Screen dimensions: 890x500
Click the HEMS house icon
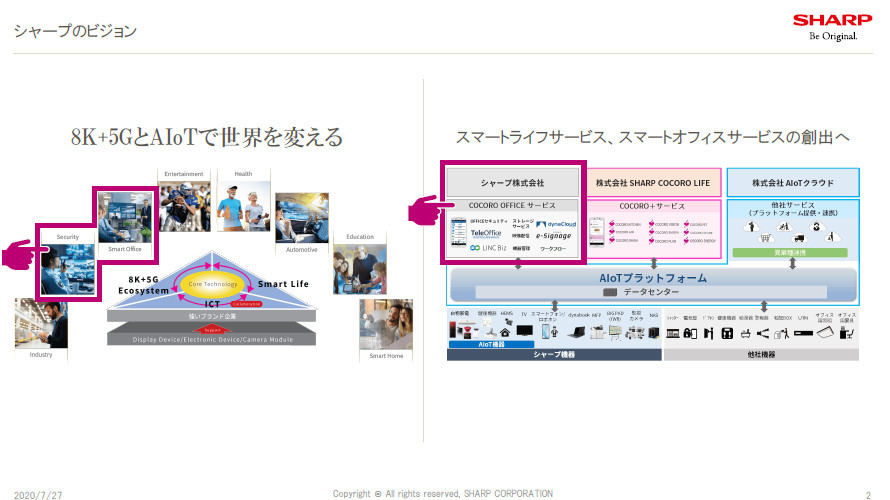505,332
